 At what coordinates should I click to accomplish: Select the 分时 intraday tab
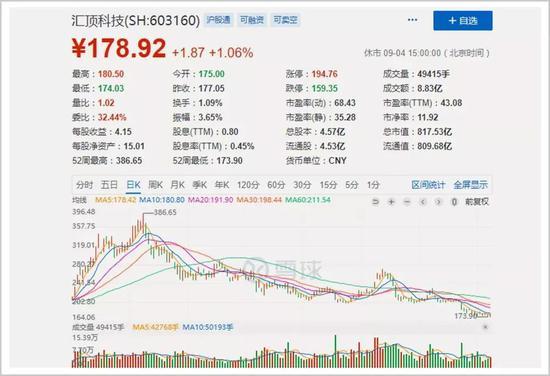point(85,185)
